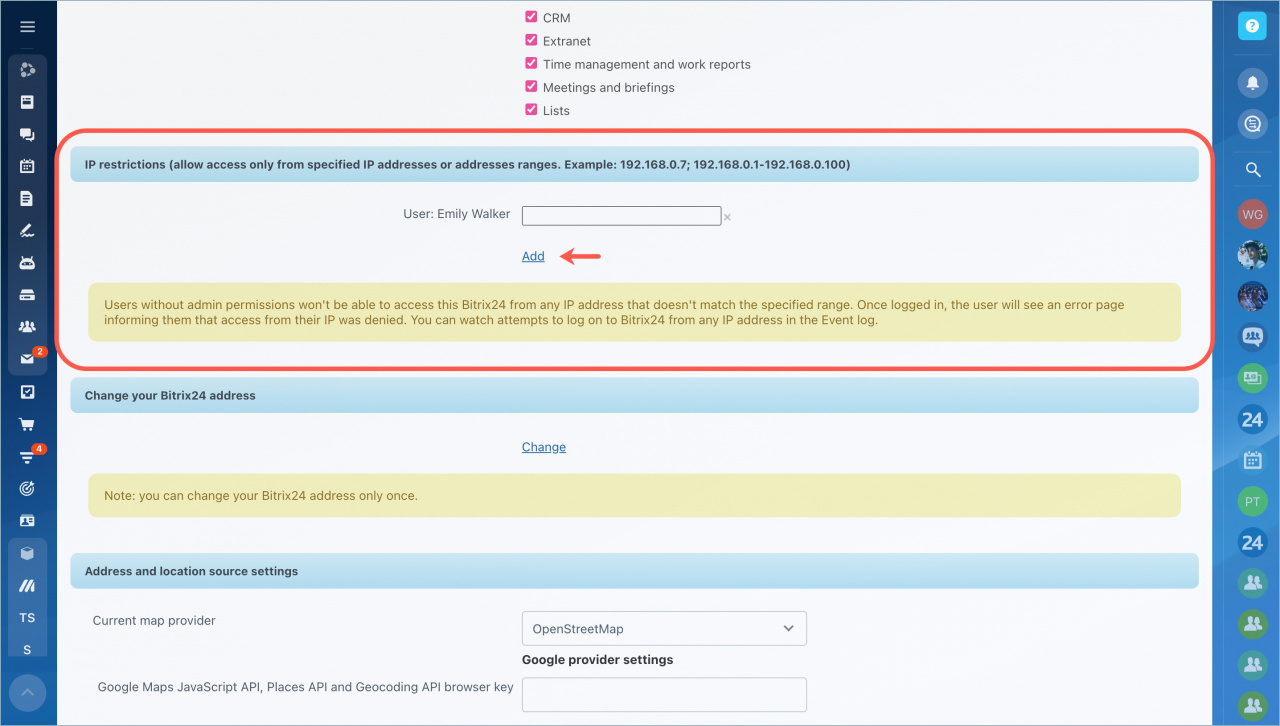This screenshot has width=1280, height=726.
Task: Open the robot icon in left sidebar
Action: point(27,263)
